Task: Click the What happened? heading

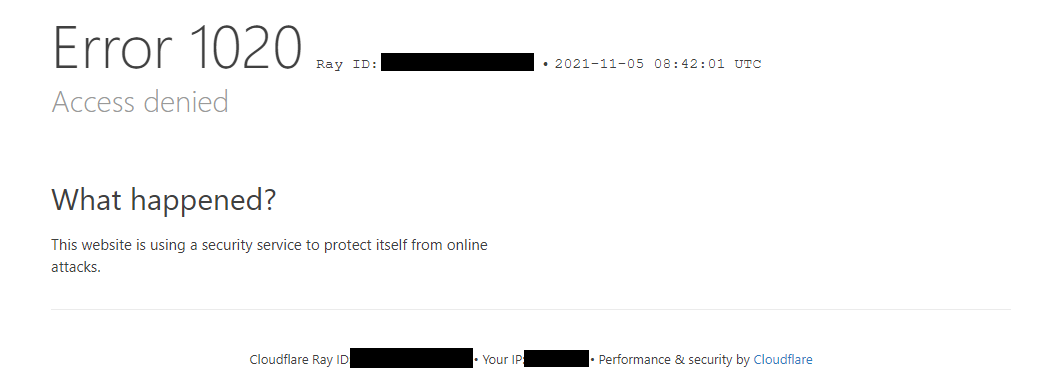Action: click(x=163, y=199)
